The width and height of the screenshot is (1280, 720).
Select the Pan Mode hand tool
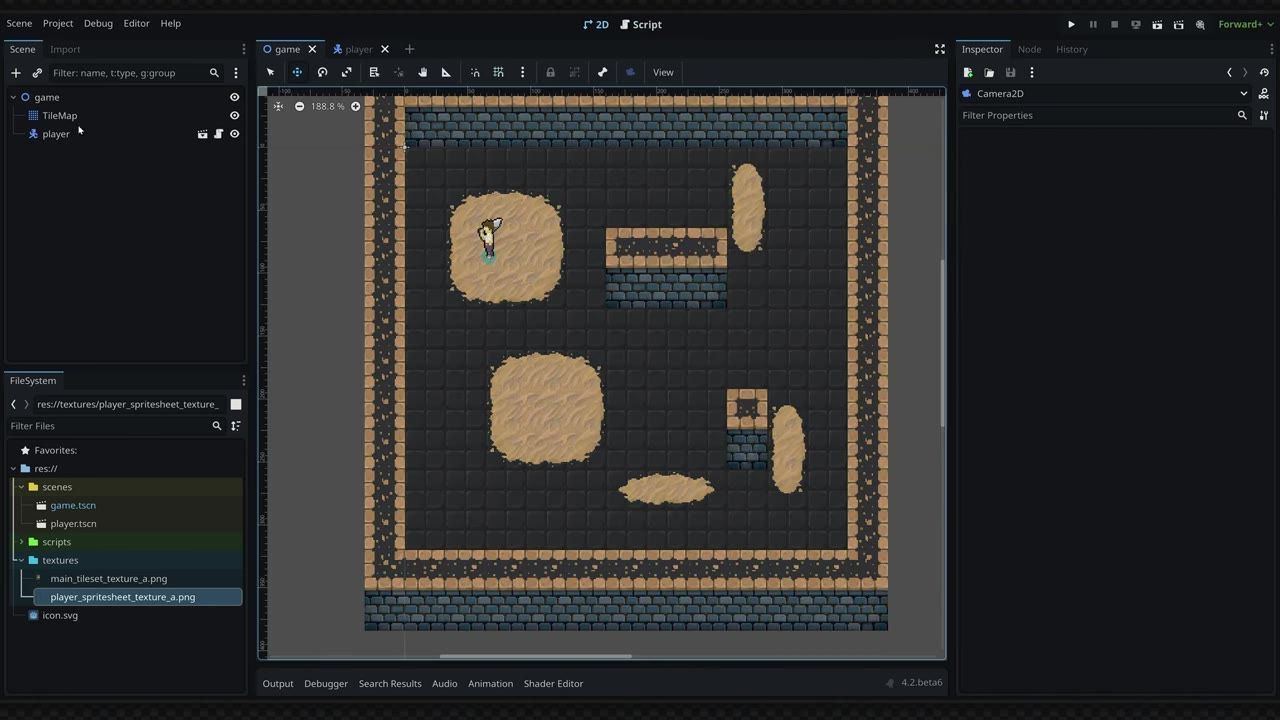tap(422, 72)
